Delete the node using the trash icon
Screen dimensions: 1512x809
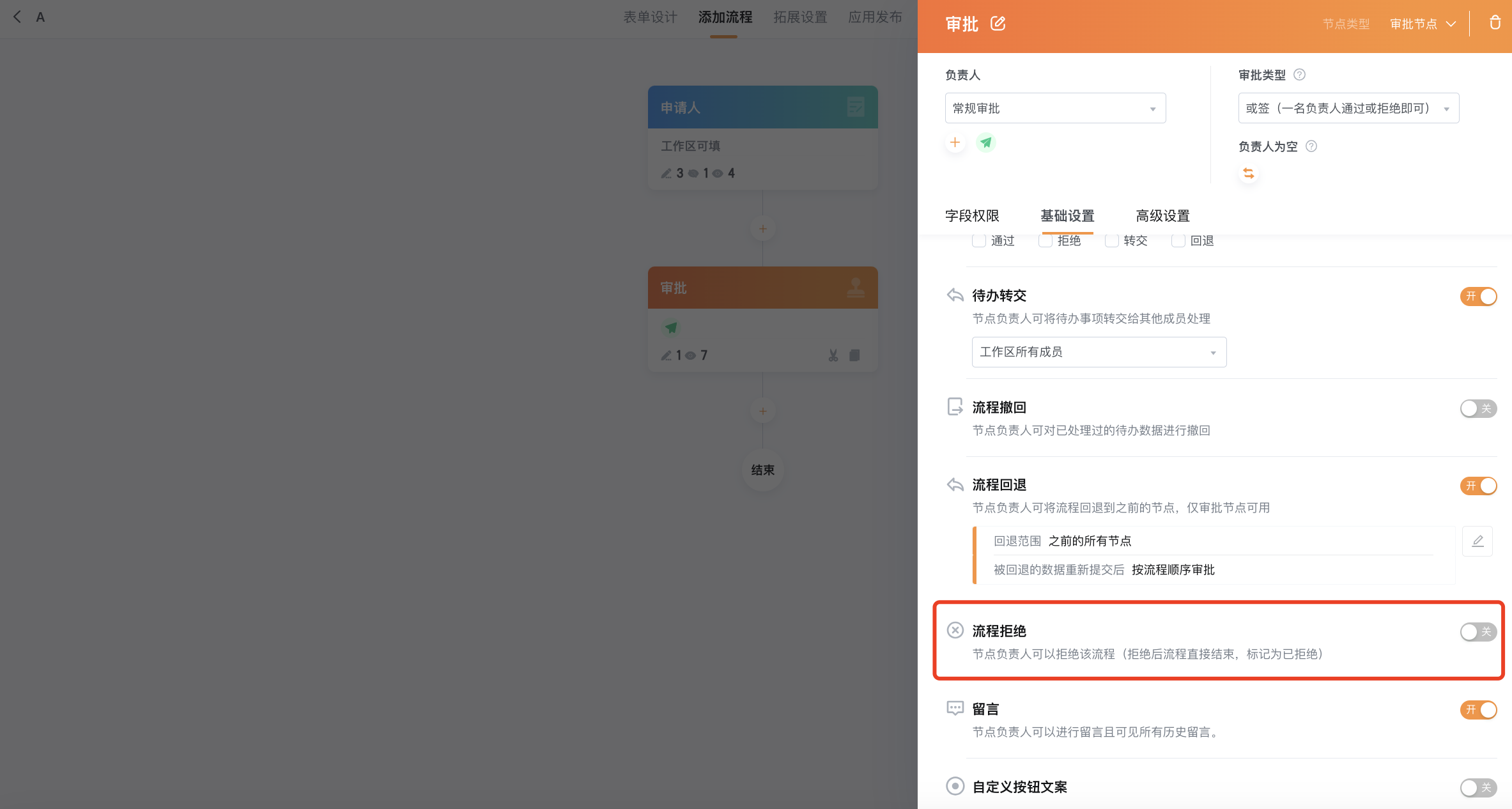(1495, 23)
